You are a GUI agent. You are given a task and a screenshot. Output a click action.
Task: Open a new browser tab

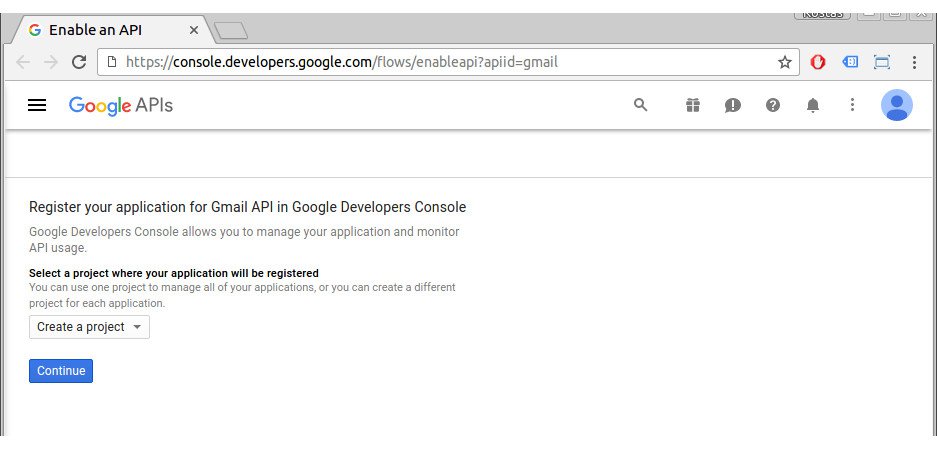231,30
